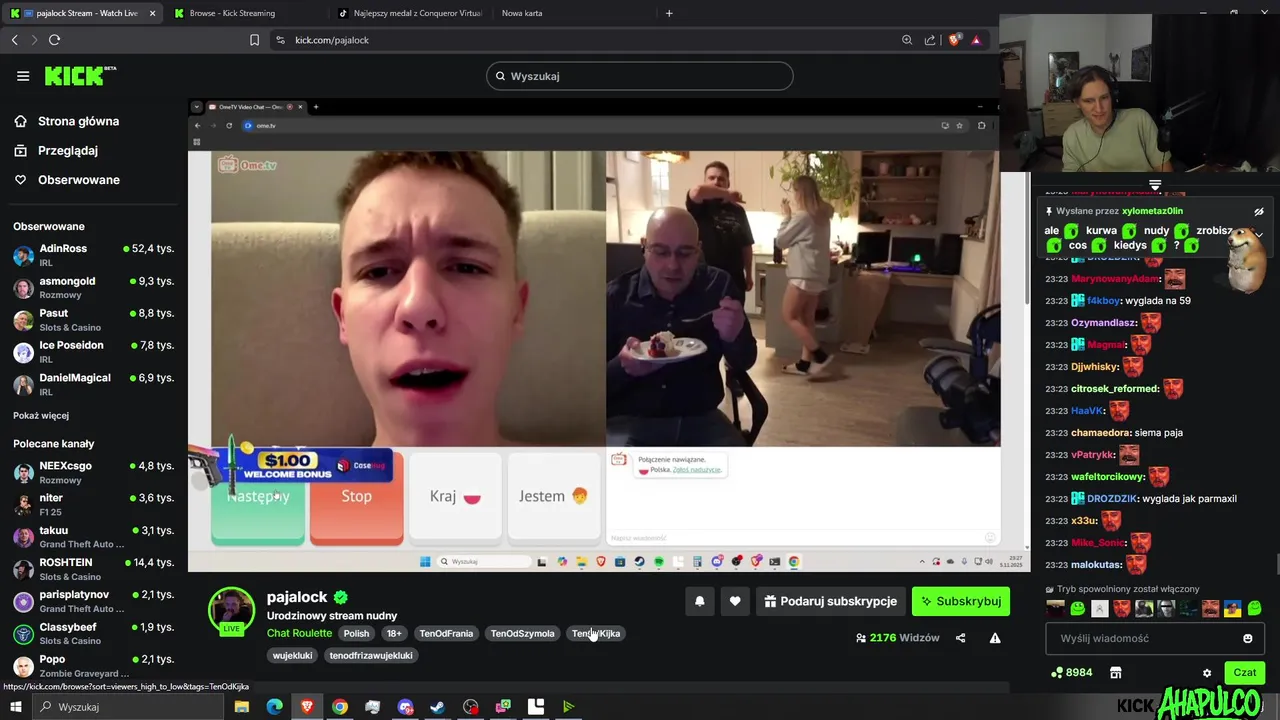Open Windows Start menu
The width and height of the screenshot is (1280, 720).
(x=16, y=707)
